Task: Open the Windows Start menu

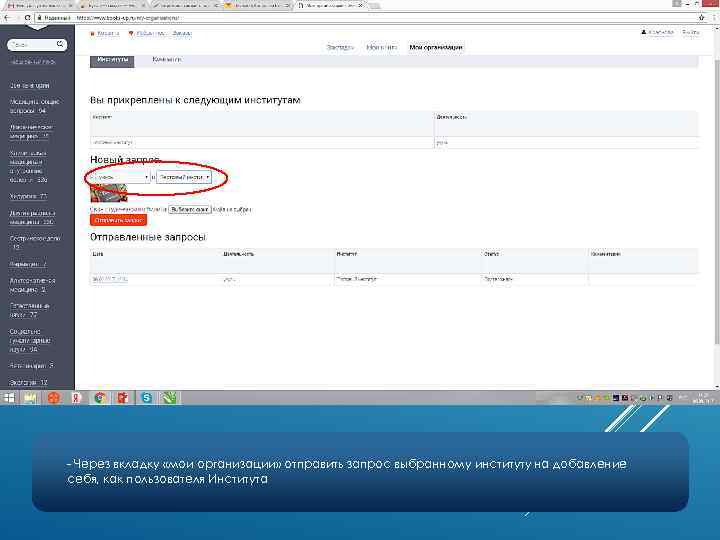Action: pos(9,398)
